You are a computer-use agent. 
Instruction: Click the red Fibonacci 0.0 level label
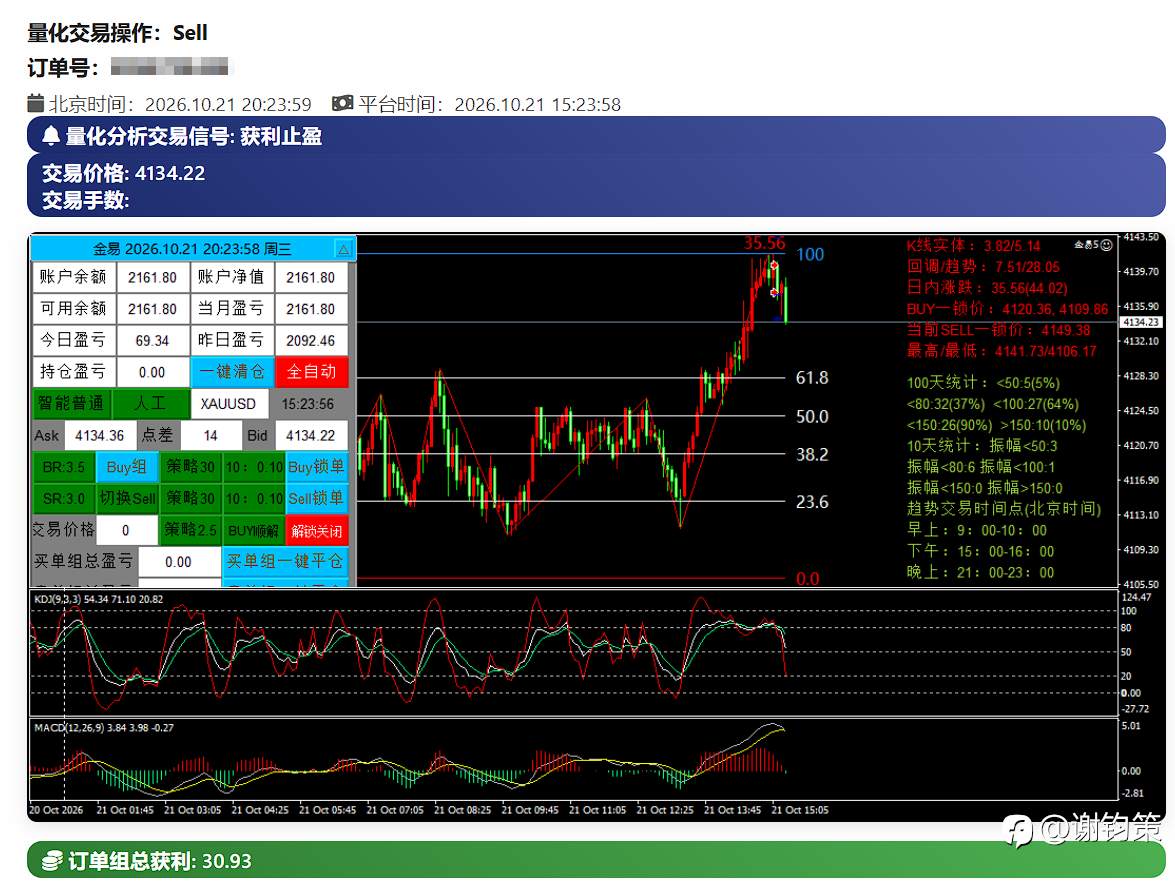tap(808, 579)
